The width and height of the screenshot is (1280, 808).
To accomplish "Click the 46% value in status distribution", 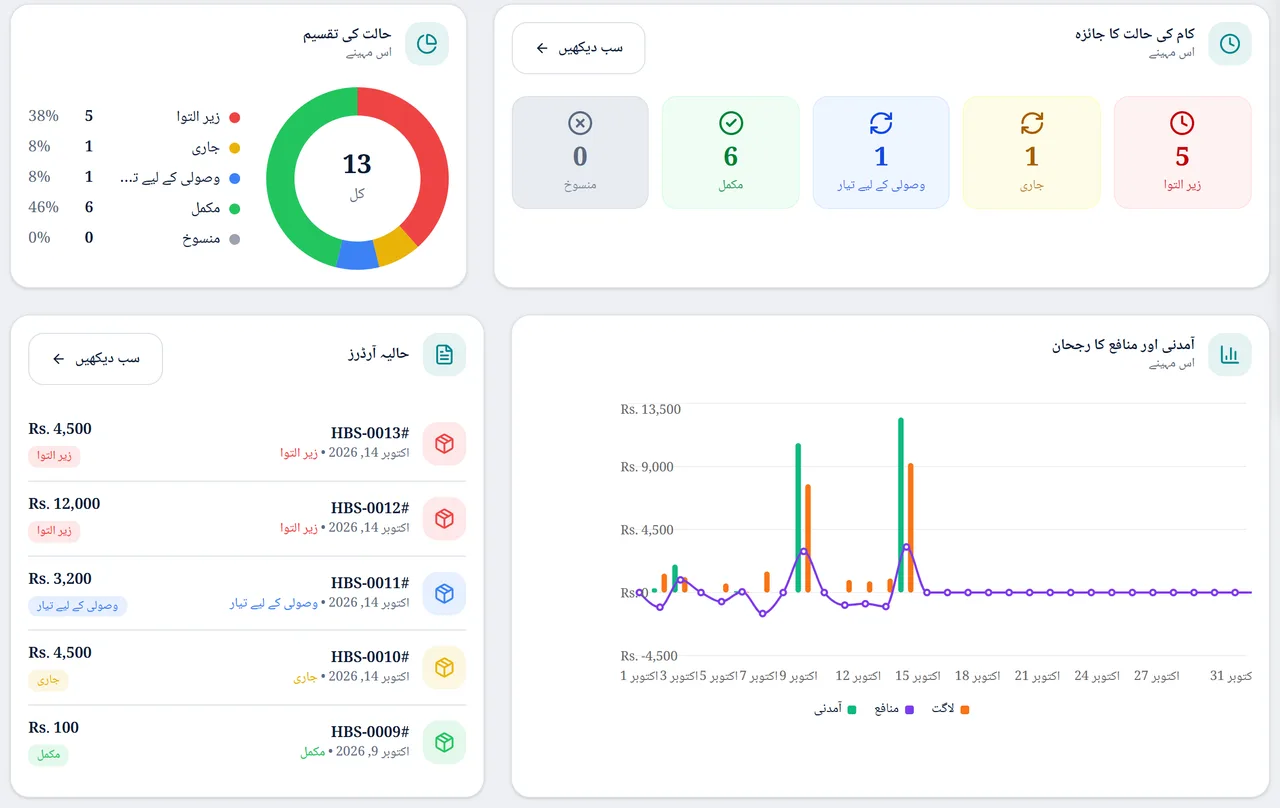I will click(x=44, y=208).
